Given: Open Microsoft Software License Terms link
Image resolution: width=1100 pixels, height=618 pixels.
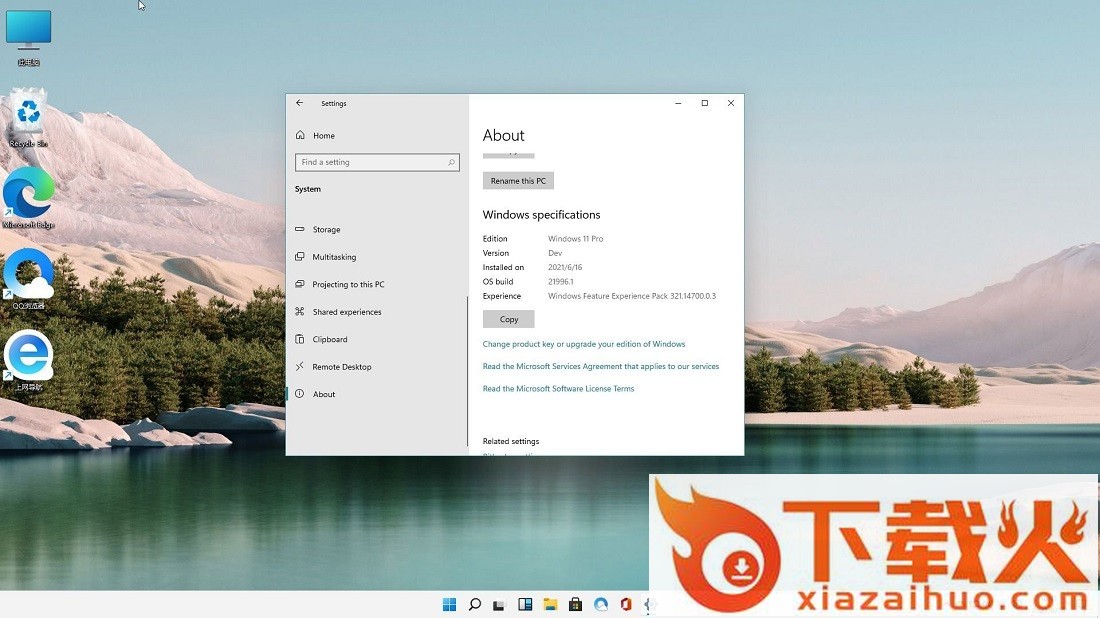Looking at the screenshot, I should [558, 389].
